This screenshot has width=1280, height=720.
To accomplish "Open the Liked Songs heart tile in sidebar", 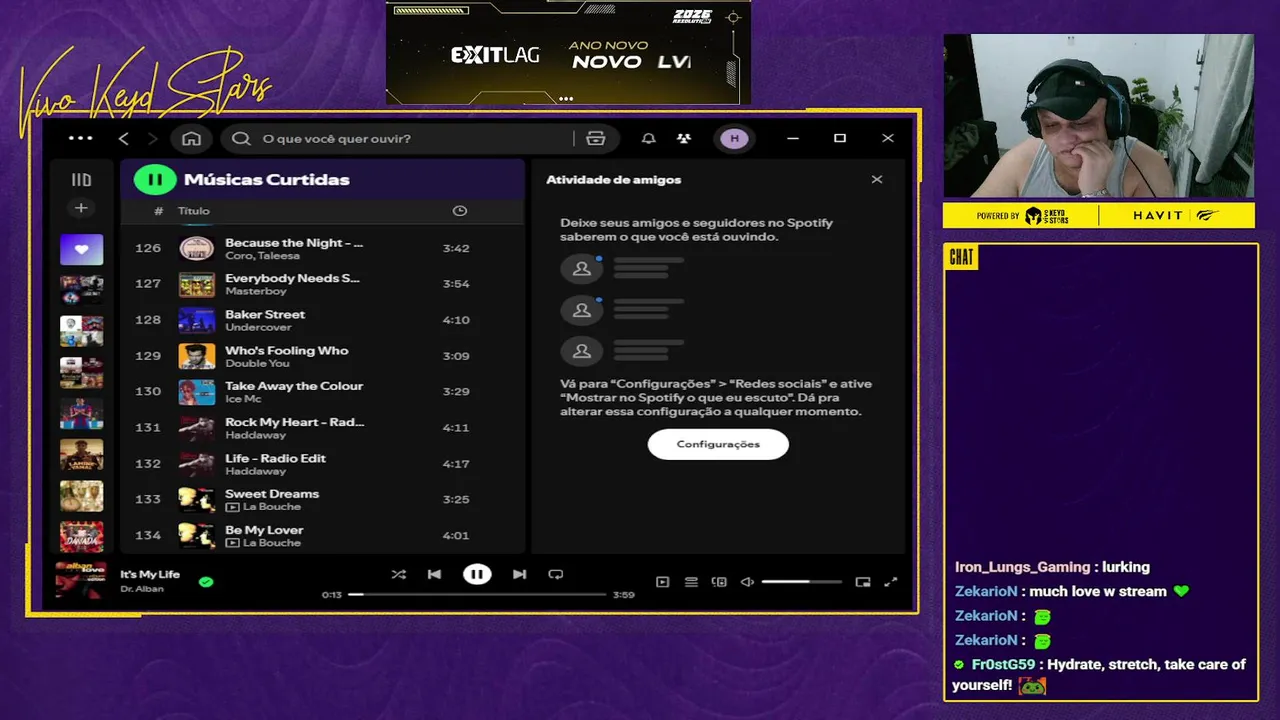I will [x=81, y=249].
